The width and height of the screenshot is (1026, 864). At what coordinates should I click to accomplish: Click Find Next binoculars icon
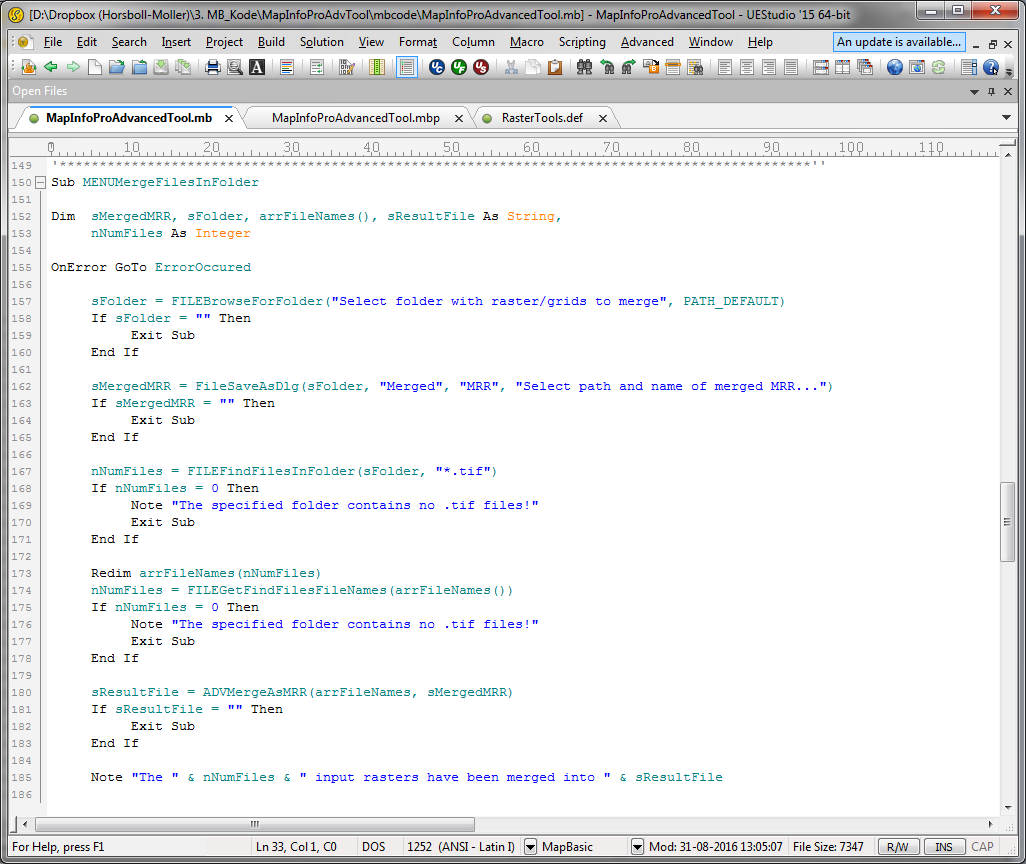[x=629, y=67]
